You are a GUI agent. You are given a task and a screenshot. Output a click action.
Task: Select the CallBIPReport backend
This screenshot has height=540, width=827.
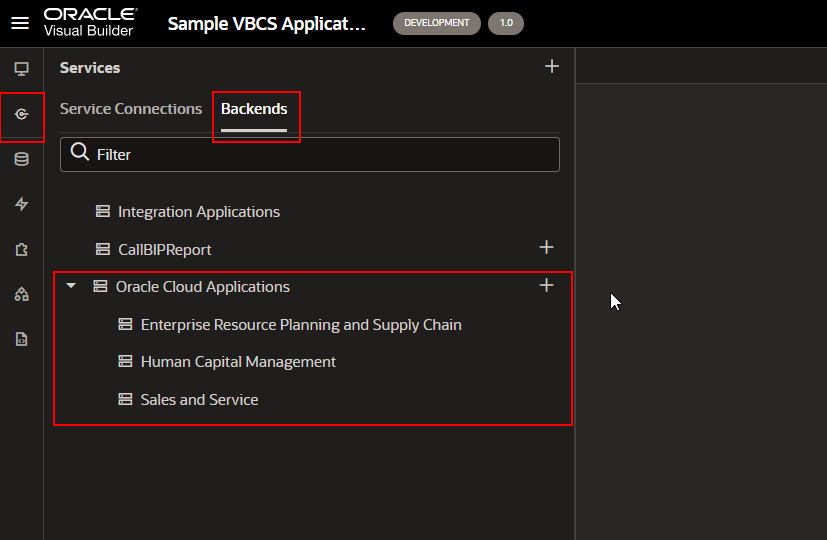point(165,249)
